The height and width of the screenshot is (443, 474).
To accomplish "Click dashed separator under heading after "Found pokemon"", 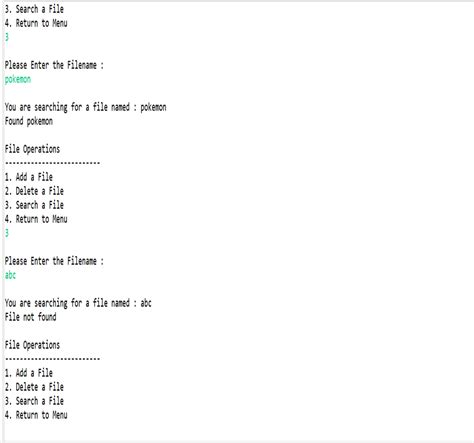I will click(52, 163).
